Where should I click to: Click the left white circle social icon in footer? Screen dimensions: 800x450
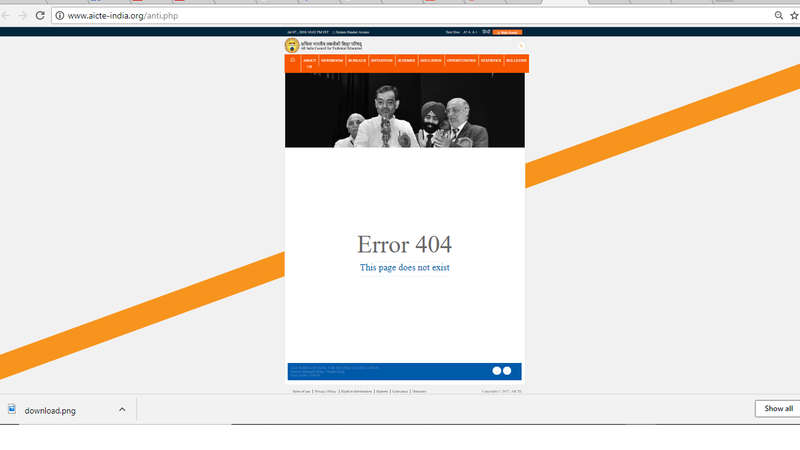click(x=496, y=371)
